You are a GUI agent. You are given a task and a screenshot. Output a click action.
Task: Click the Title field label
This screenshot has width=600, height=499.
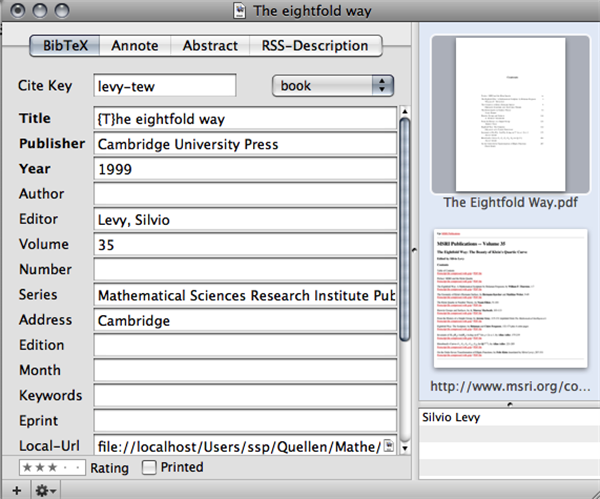(x=35, y=118)
